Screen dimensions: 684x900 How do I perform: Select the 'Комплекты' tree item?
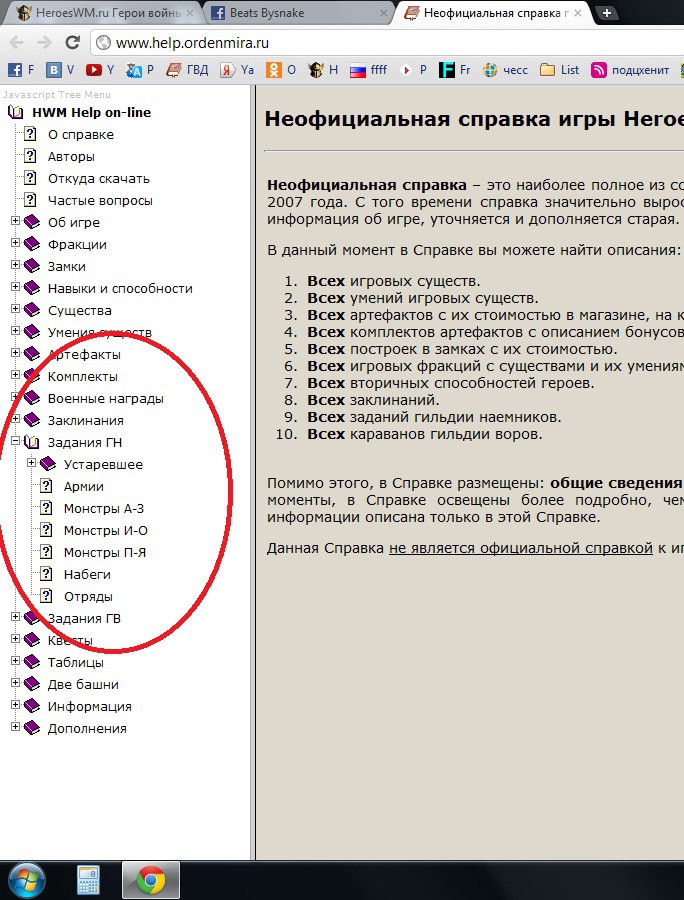tap(83, 377)
